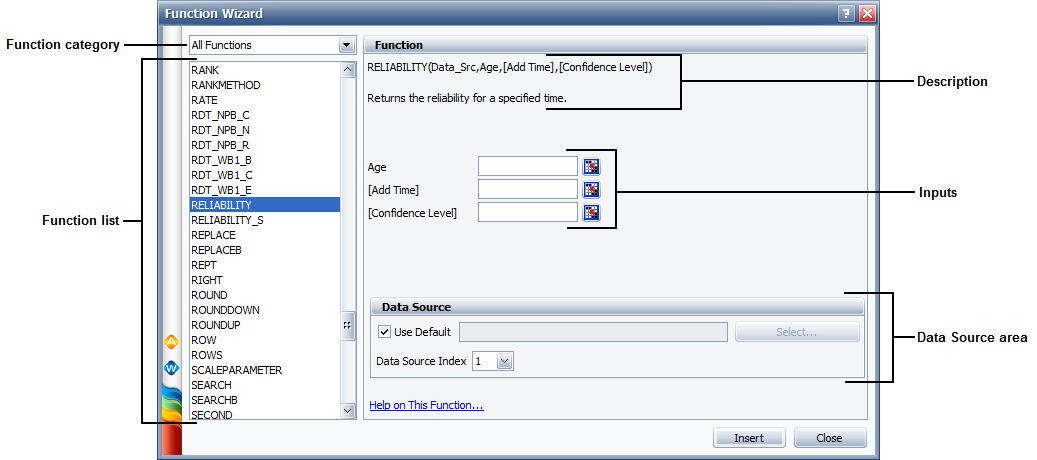The height and width of the screenshot is (460, 1037).
Task: Select RELIABILITY_S in the function list
Action: click(x=227, y=220)
